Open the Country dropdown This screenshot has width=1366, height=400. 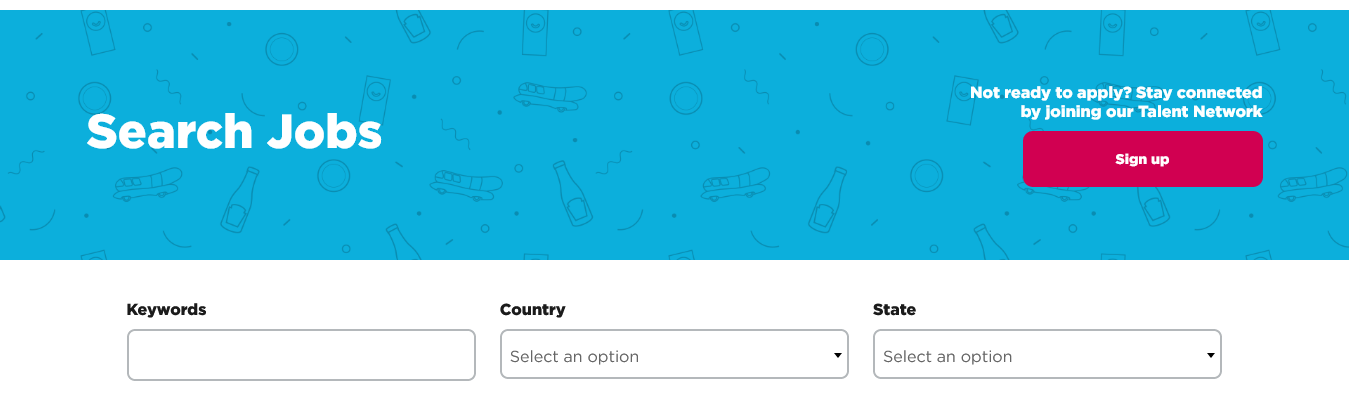click(x=673, y=355)
